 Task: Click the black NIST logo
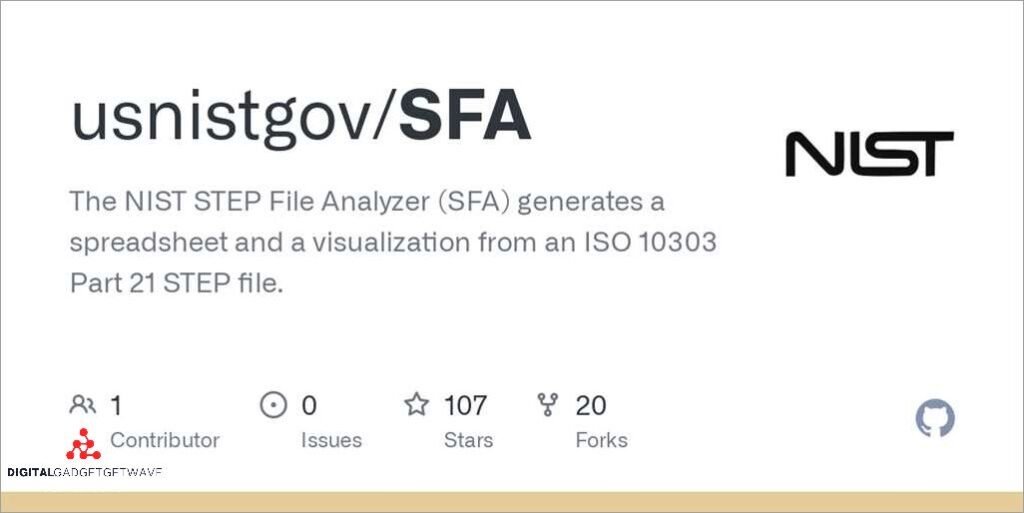click(868, 154)
